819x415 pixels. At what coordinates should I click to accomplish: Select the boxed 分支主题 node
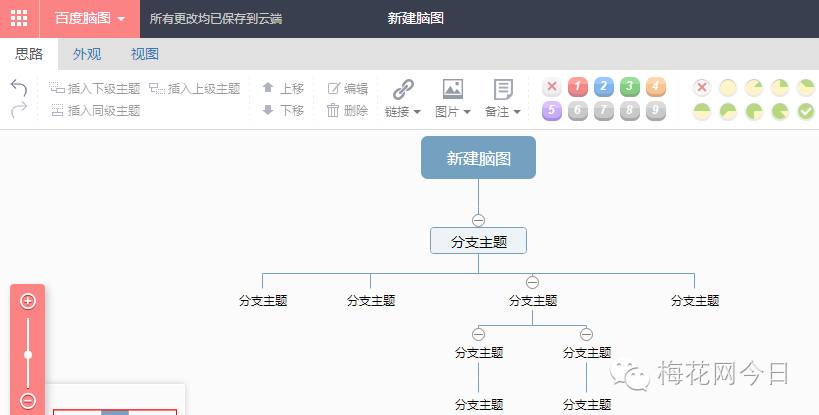[x=478, y=241]
